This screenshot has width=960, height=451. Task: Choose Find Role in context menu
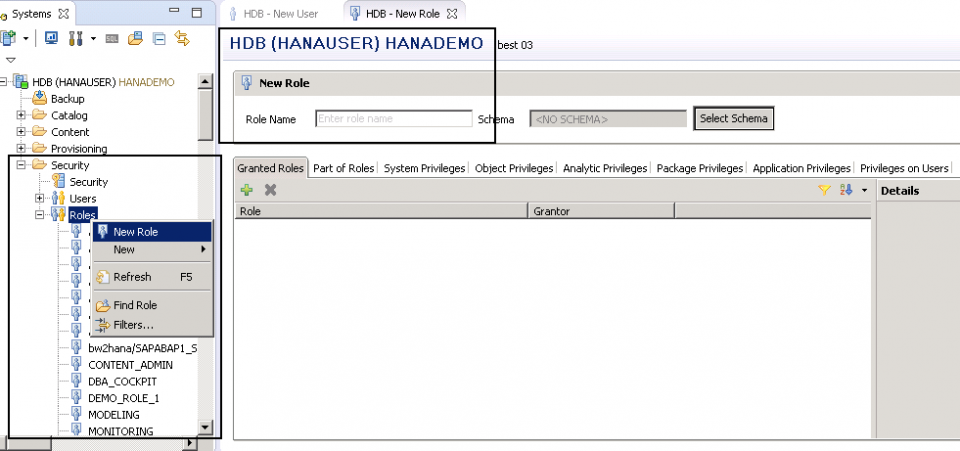point(151,305)
